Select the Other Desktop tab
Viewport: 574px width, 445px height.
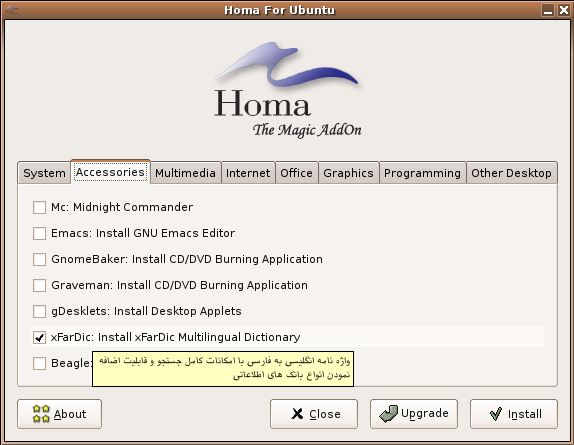[511, 173]
